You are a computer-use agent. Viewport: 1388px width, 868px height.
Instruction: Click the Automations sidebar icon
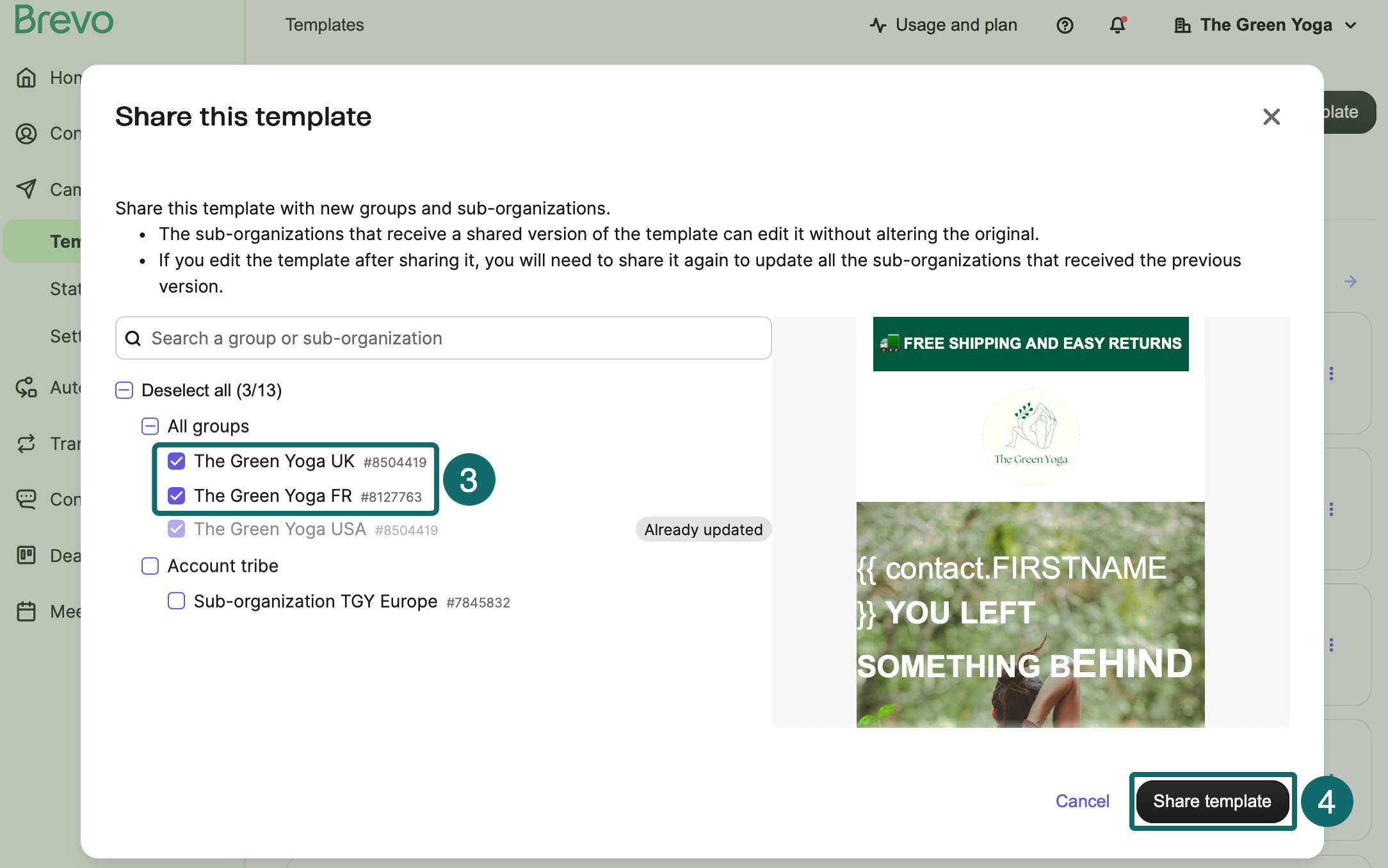26,387
